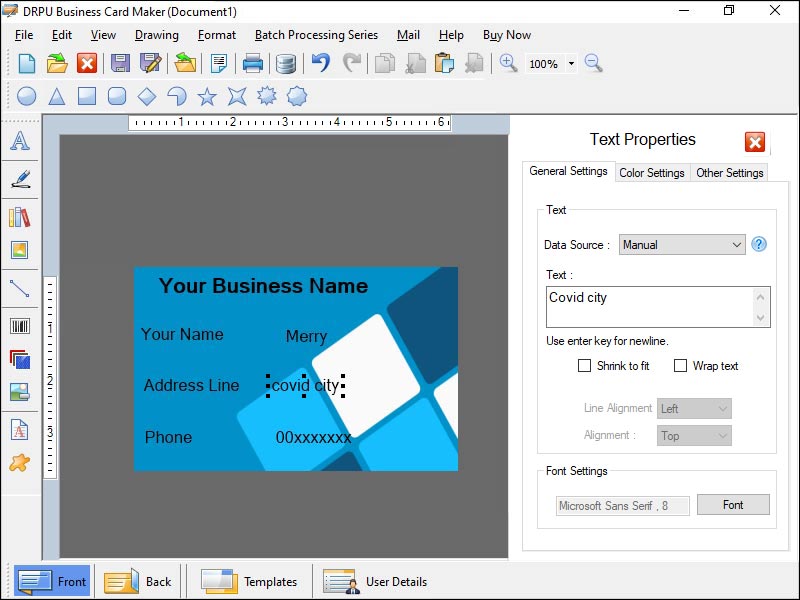Open the Print dialog from the toolbar
Image resolution: width=800 pixels, height=600 pixels.
point(251,63)
